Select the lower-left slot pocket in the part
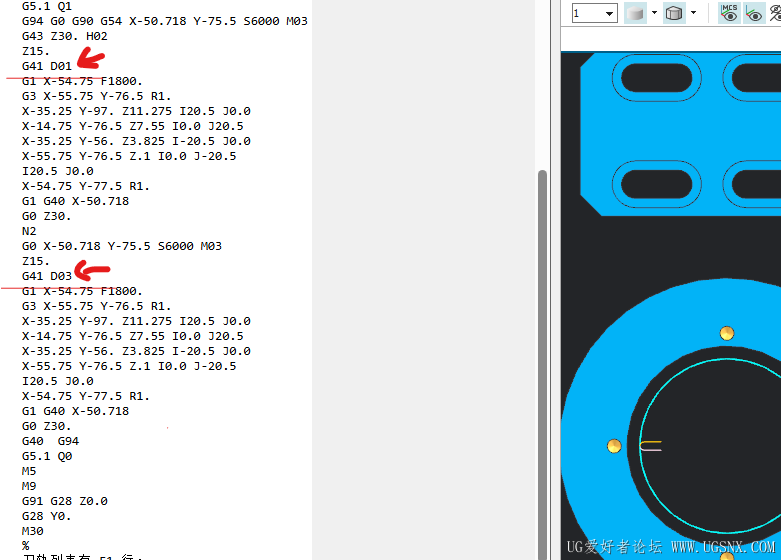 point(656,184)
